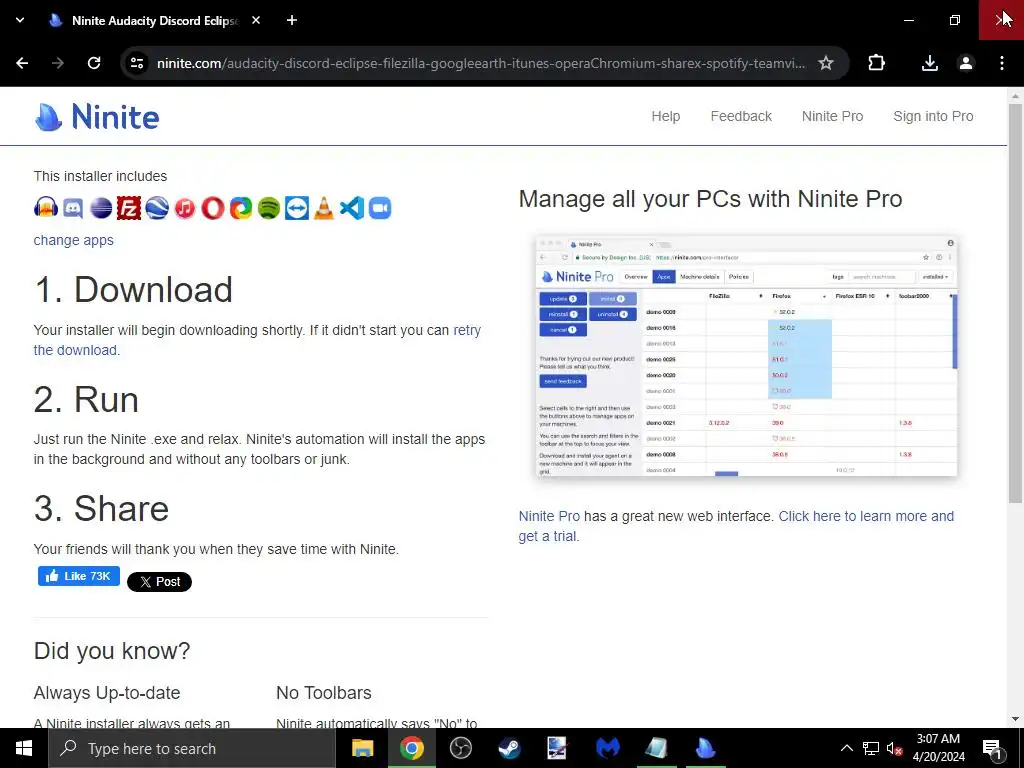Screen dimensions: 1024x768
Task: Click the X Post share button
Action: coord(159,582)
